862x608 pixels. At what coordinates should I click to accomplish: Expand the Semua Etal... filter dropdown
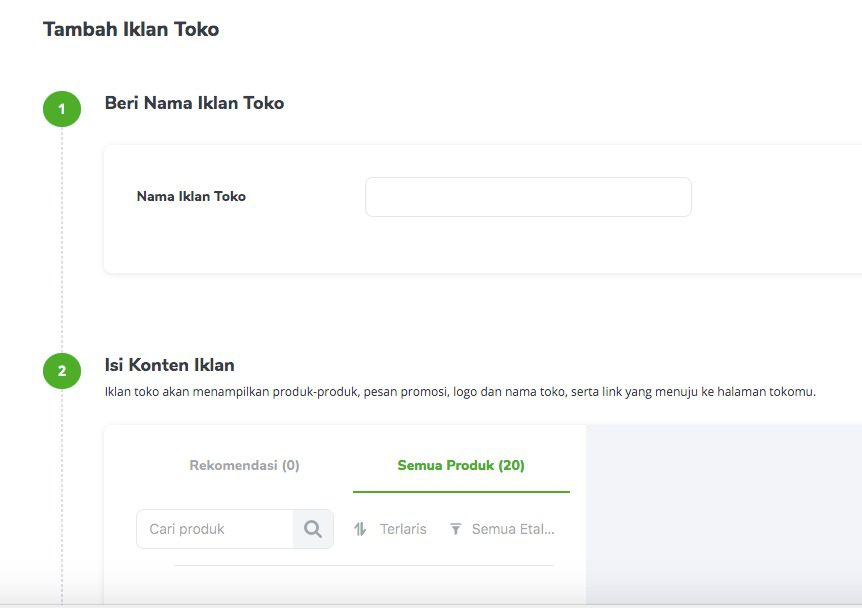[x=502, y=529]
